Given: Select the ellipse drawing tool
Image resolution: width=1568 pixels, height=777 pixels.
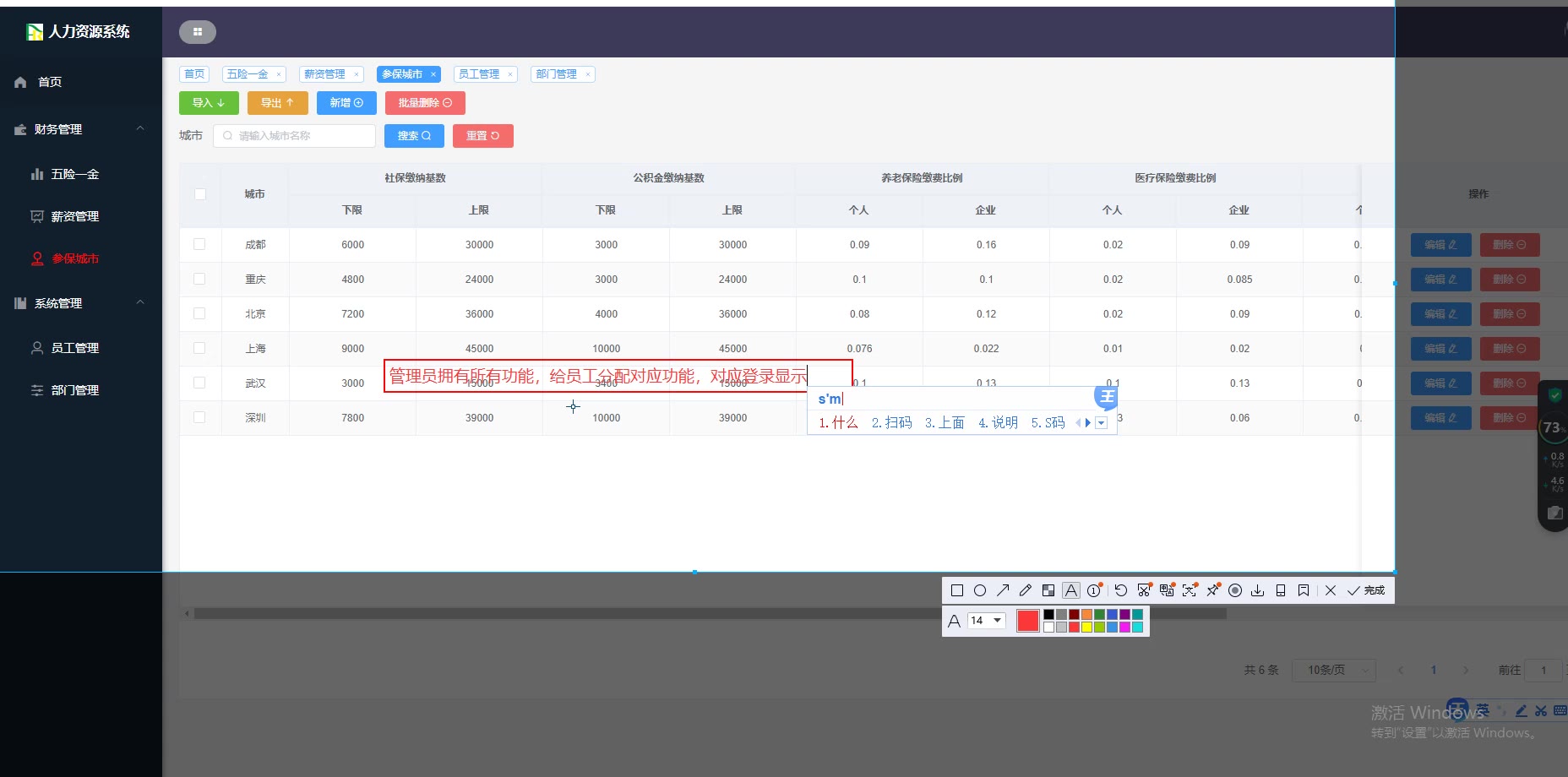Looking at the screenshot, I should (x=980, y=590).
